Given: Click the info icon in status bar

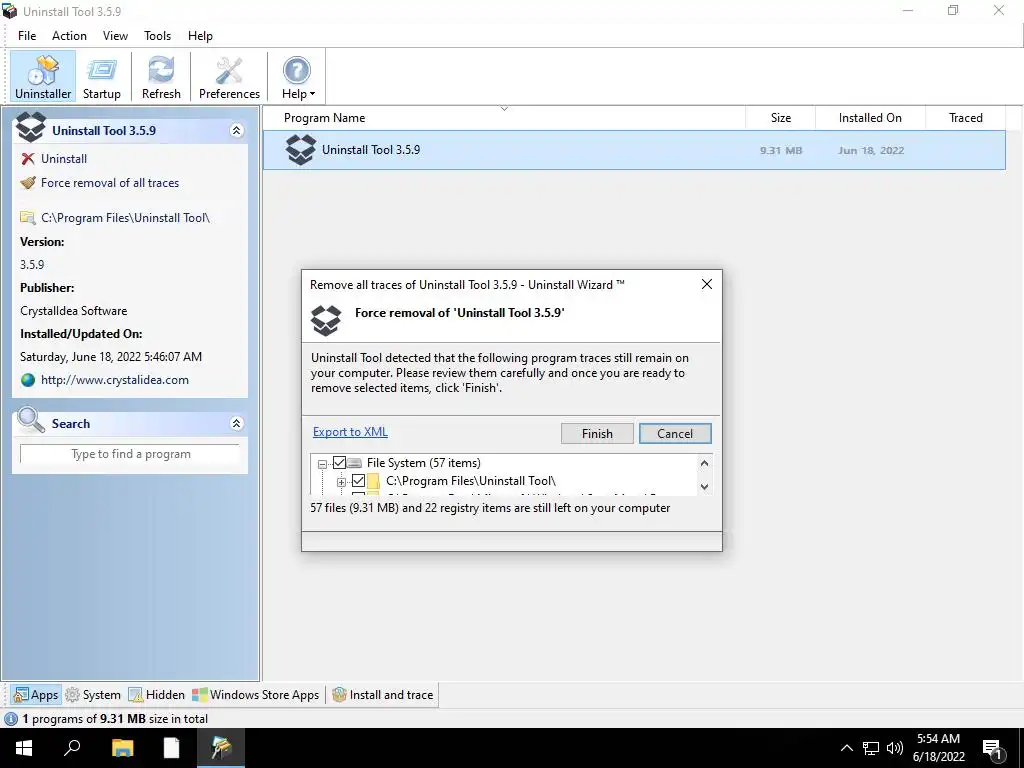Looking at the screenshot, I should (x=11, y=719).
